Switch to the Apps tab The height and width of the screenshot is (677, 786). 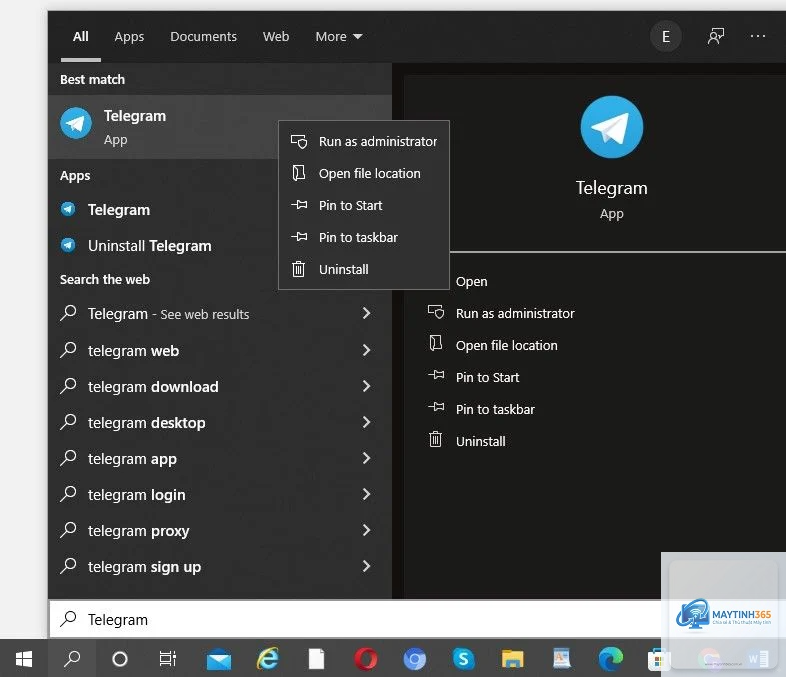point(129,37)
